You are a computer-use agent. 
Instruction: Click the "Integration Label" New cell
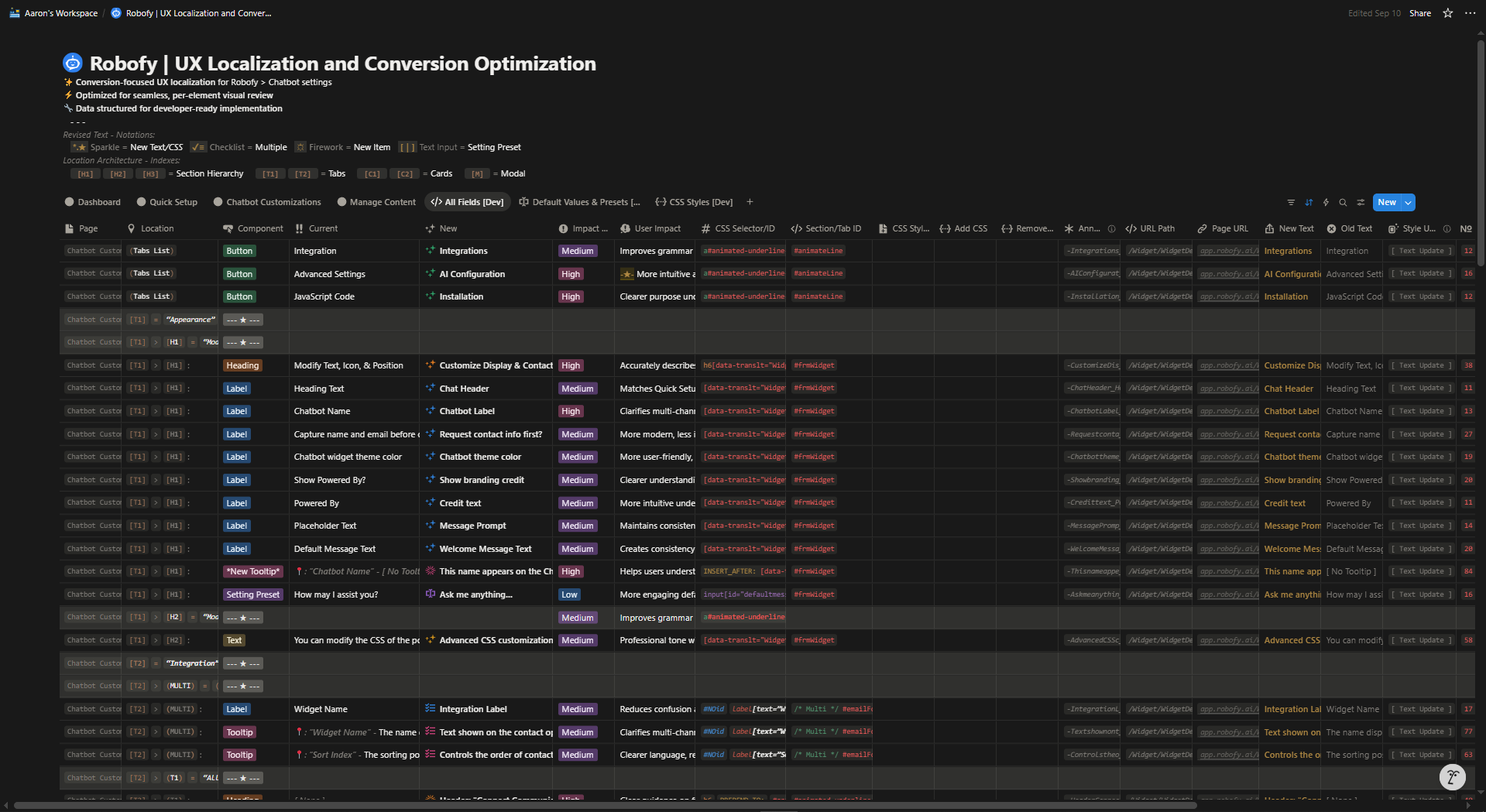486,710
